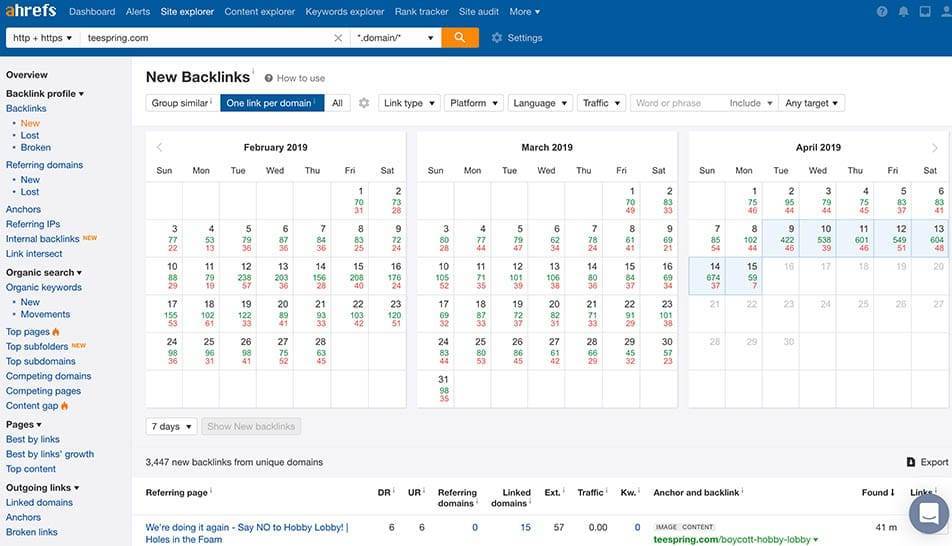Open Best by links' growth
The width and height of the screenshot is (952, 546).
point(50,454)
